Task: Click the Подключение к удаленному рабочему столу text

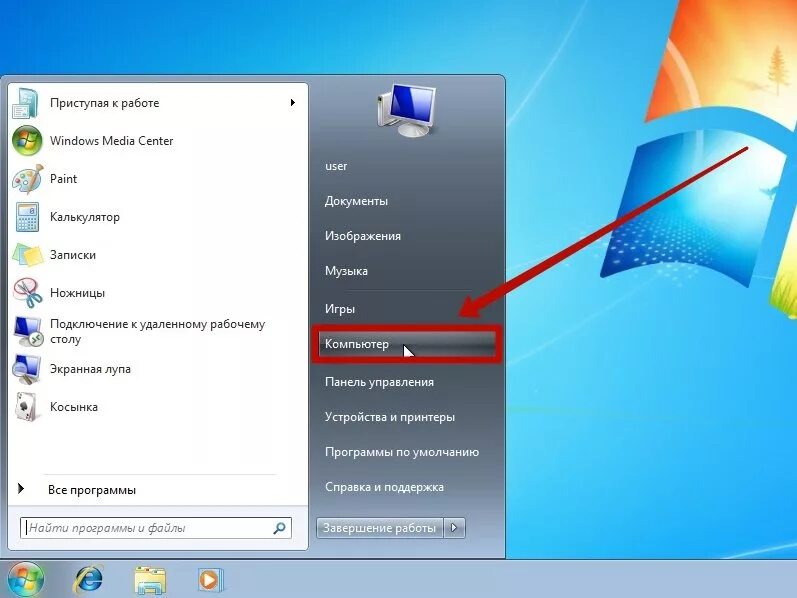Action: point(158,332)
